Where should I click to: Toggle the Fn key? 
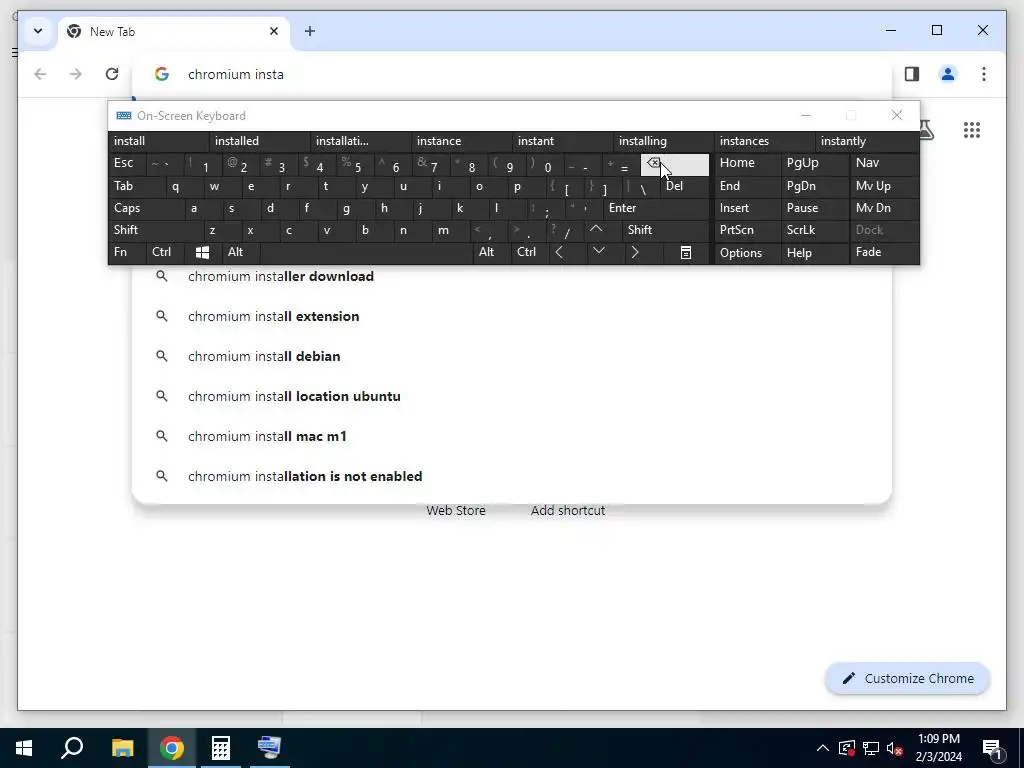tap(127, 252)
